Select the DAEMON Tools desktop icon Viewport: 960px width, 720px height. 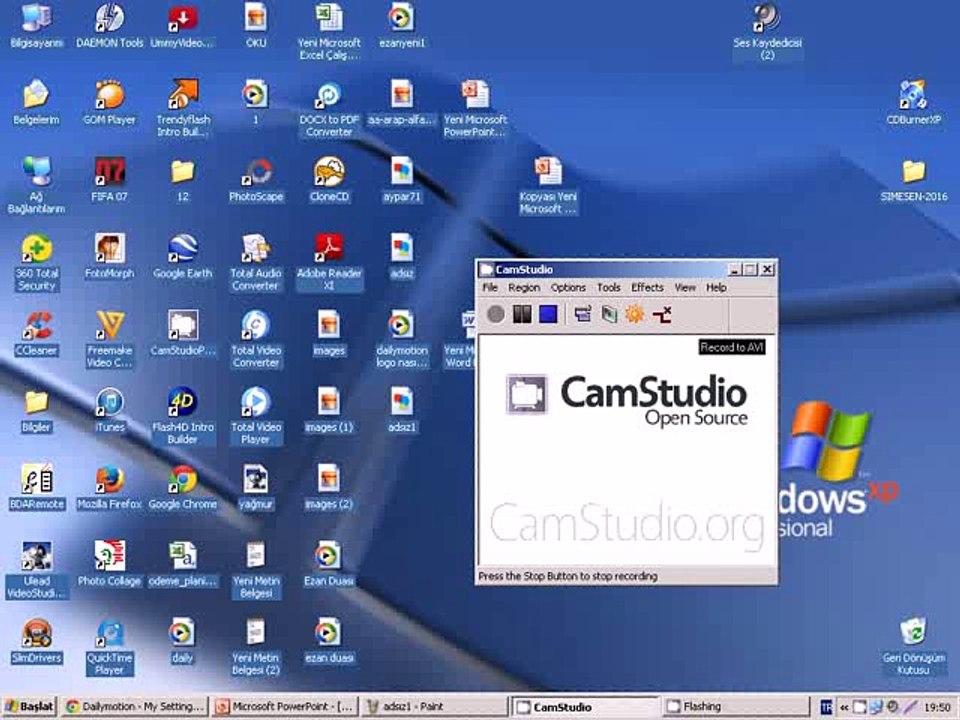[110, 26]
